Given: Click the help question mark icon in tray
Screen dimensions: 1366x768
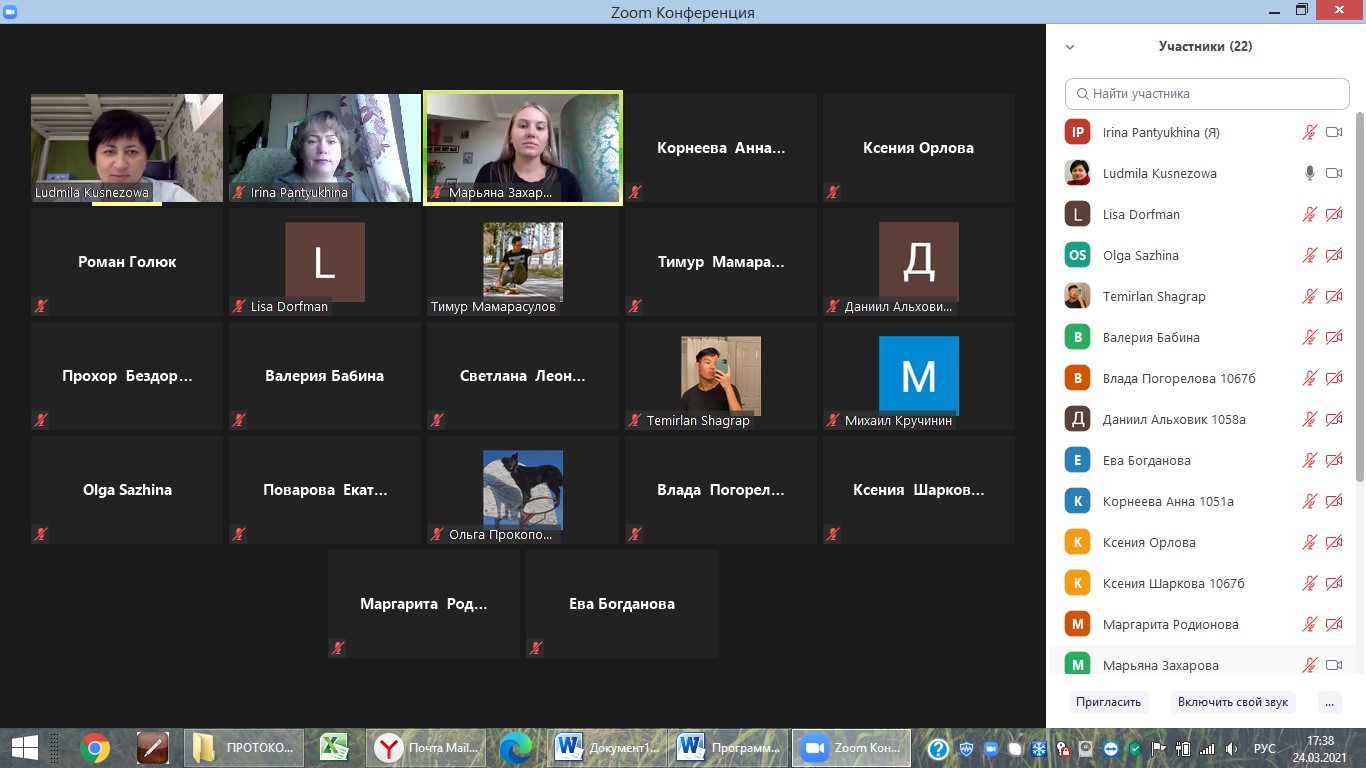Looking at the screenshot, I should [938, 748].
